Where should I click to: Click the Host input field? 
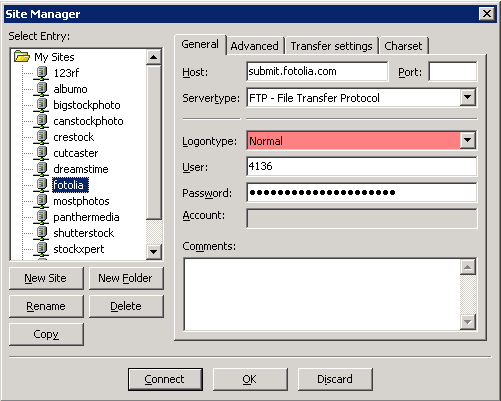[x=317, y=71]
